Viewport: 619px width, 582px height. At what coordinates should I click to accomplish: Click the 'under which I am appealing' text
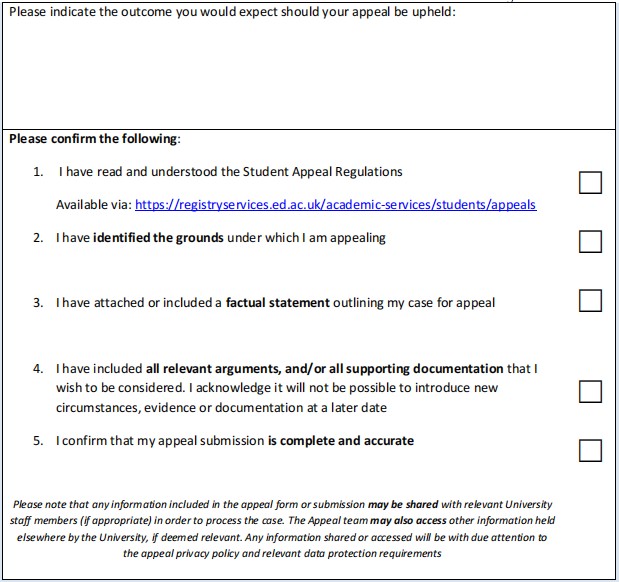(306, 238)
